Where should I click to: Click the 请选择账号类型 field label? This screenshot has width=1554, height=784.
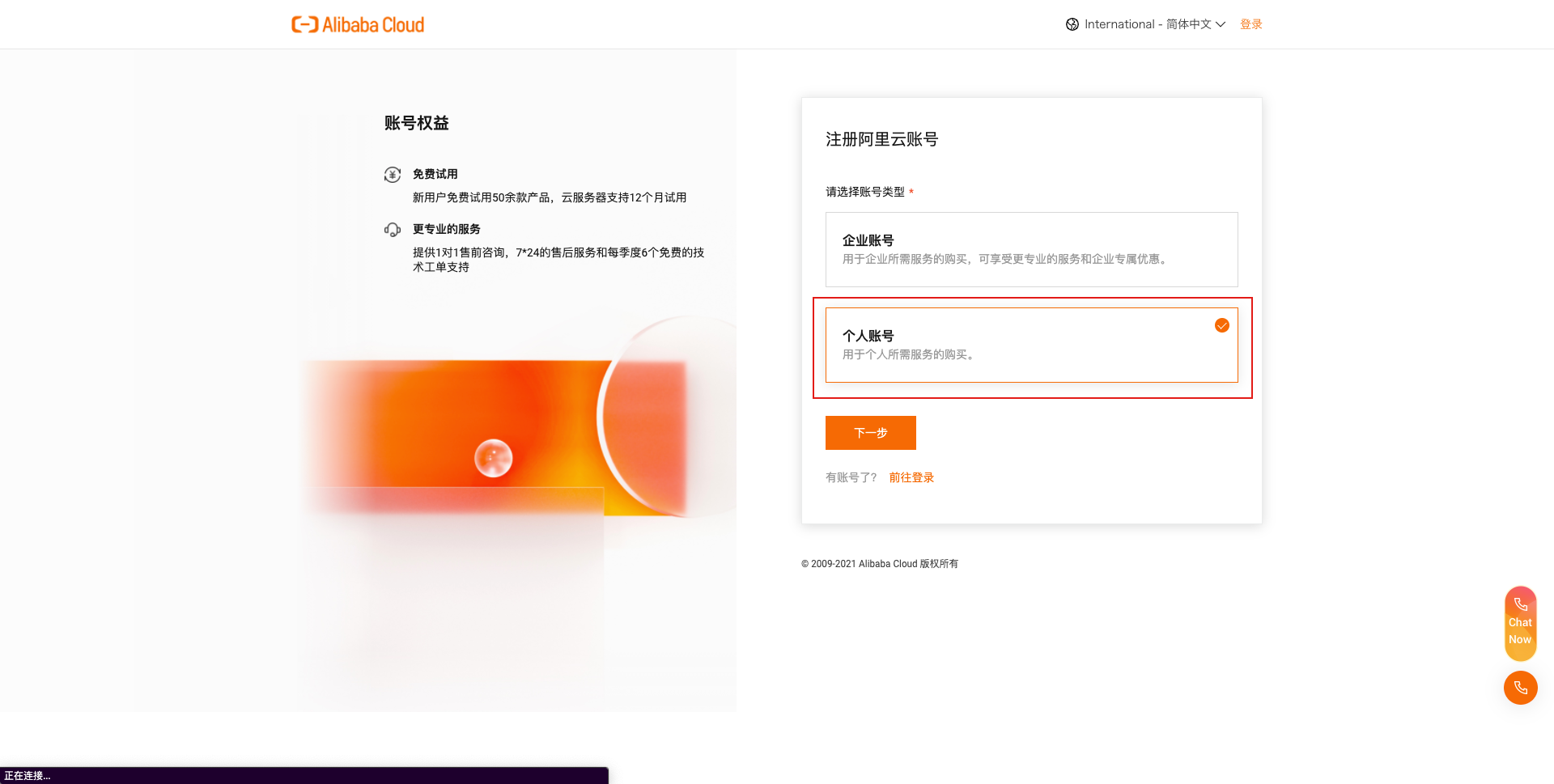click(x=865, y=192)
